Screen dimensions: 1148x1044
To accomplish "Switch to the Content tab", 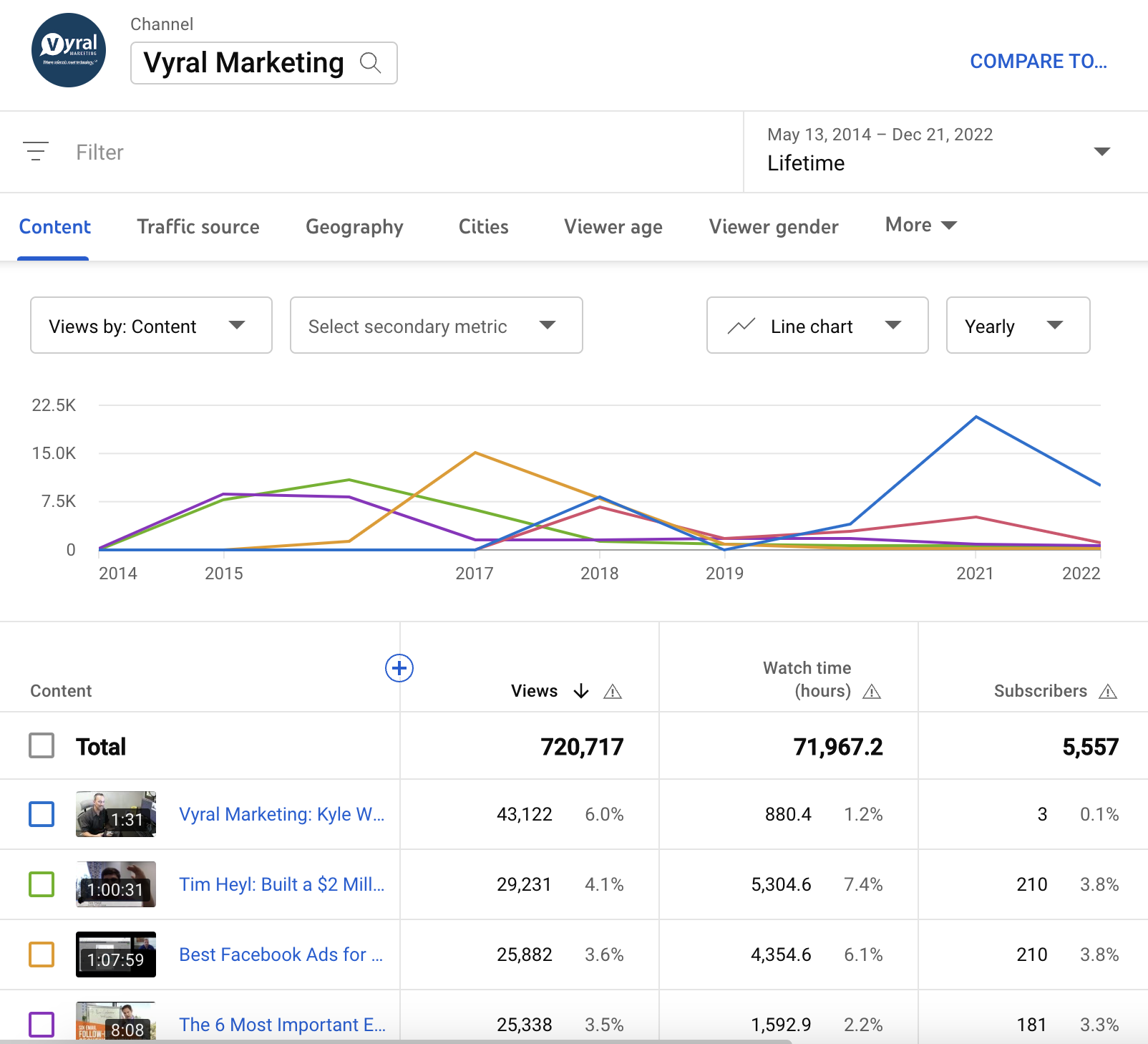I will [54, 227].
